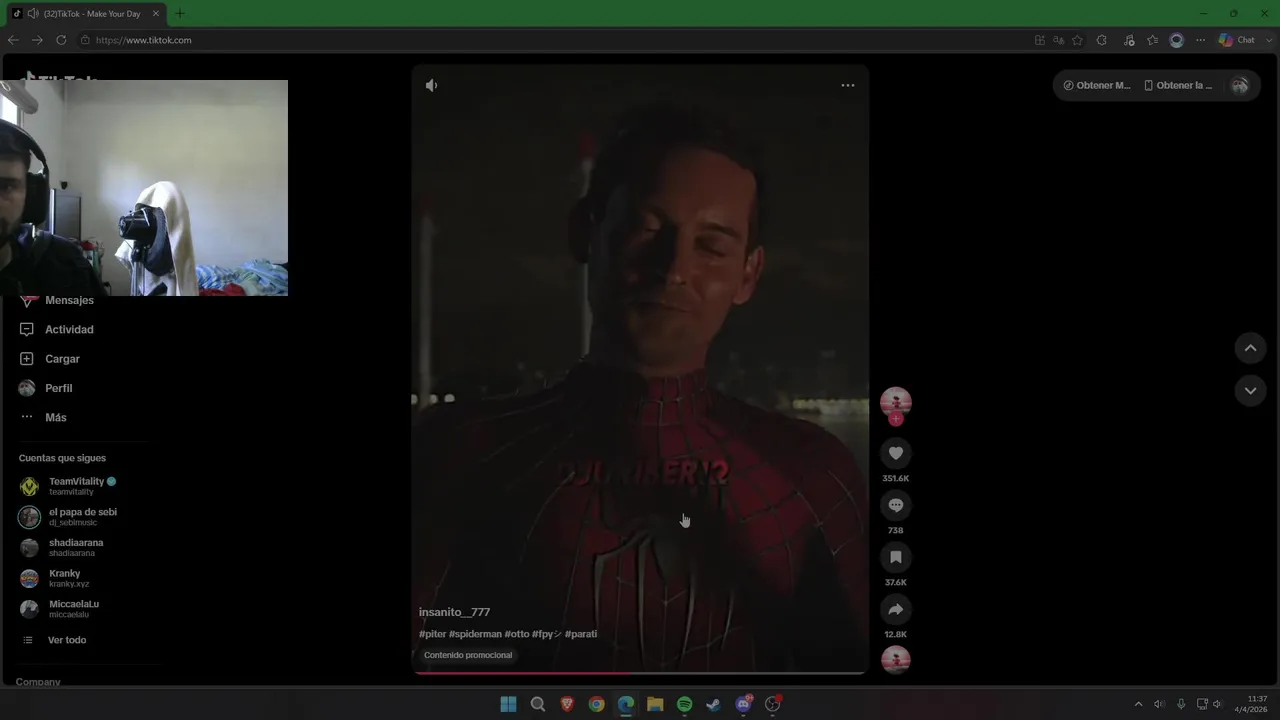The image size is (1280, 720).
Task: Open the Kranky followed account
Action: tap(55, 578)
